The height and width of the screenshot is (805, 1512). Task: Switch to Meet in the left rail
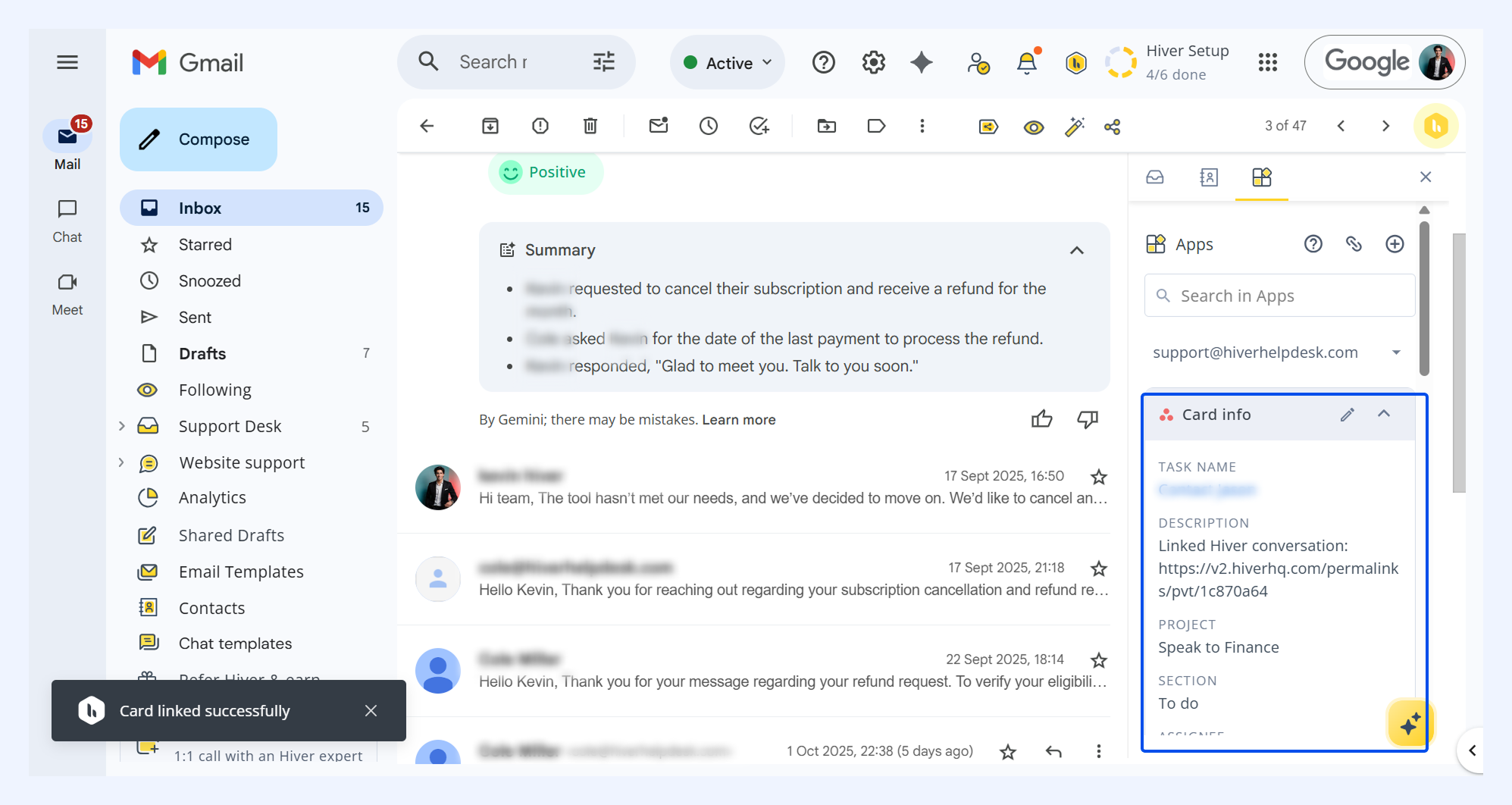click(x=67, y=294)
